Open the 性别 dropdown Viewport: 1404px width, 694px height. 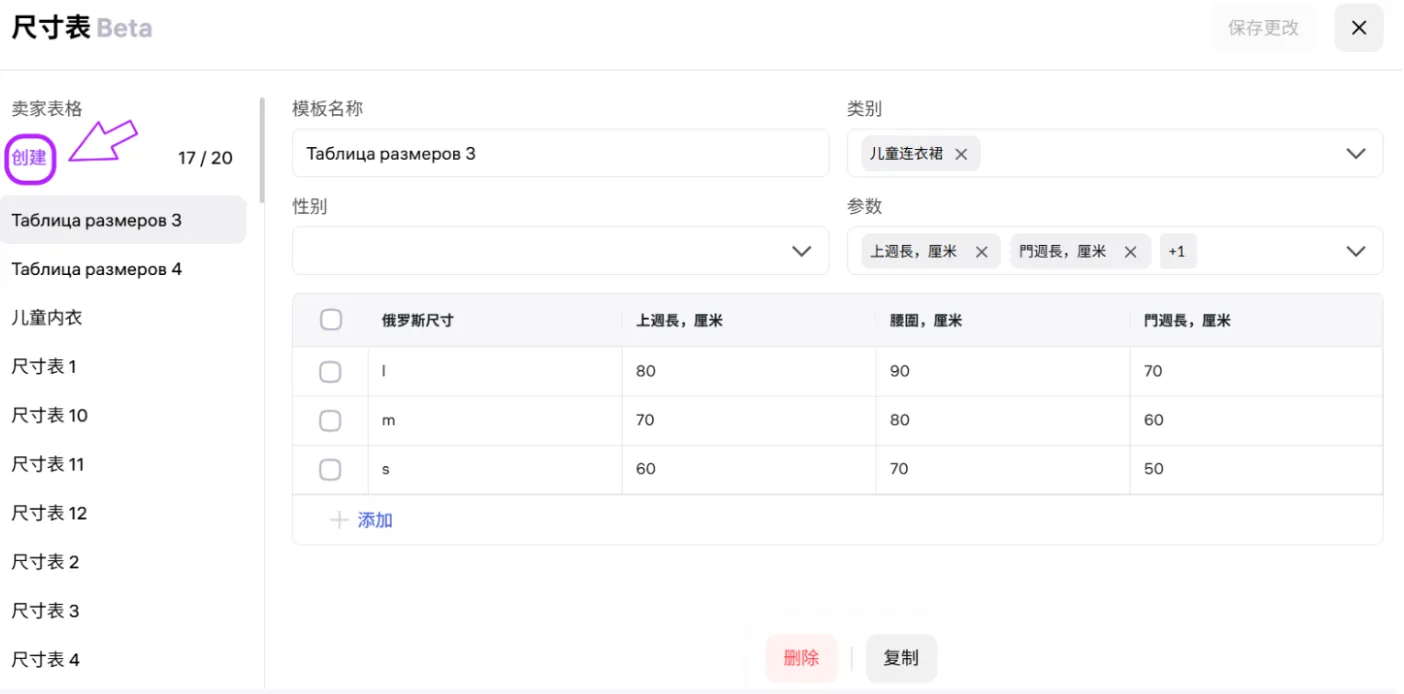[x=560, y=251]
